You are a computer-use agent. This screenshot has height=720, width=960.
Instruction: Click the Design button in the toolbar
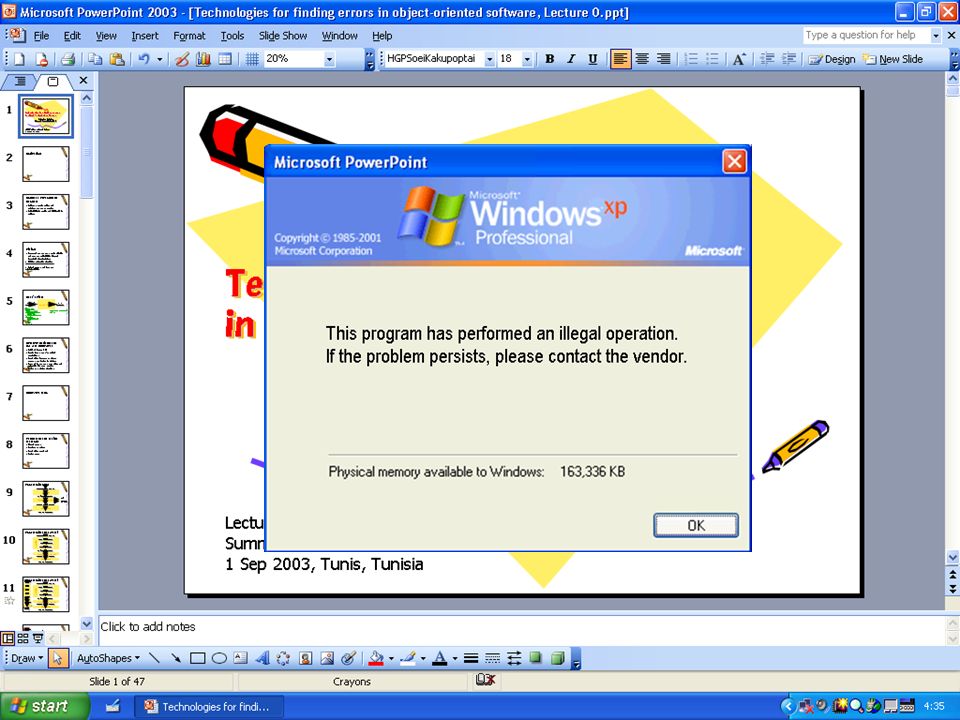click(x=831, y=59)
